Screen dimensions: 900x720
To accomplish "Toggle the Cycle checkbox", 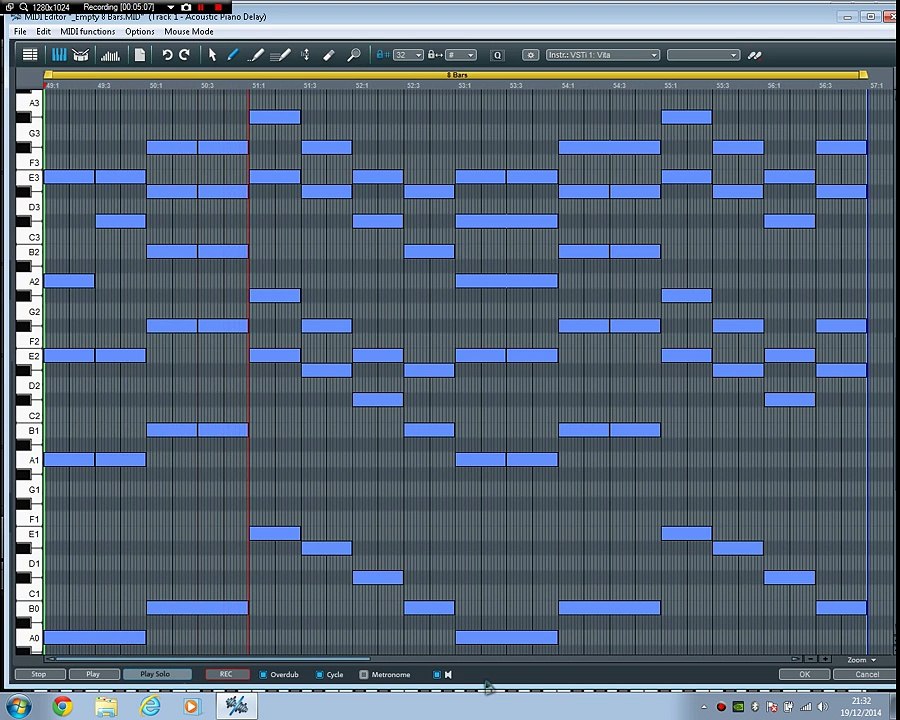I will click(x=319, y=675).
